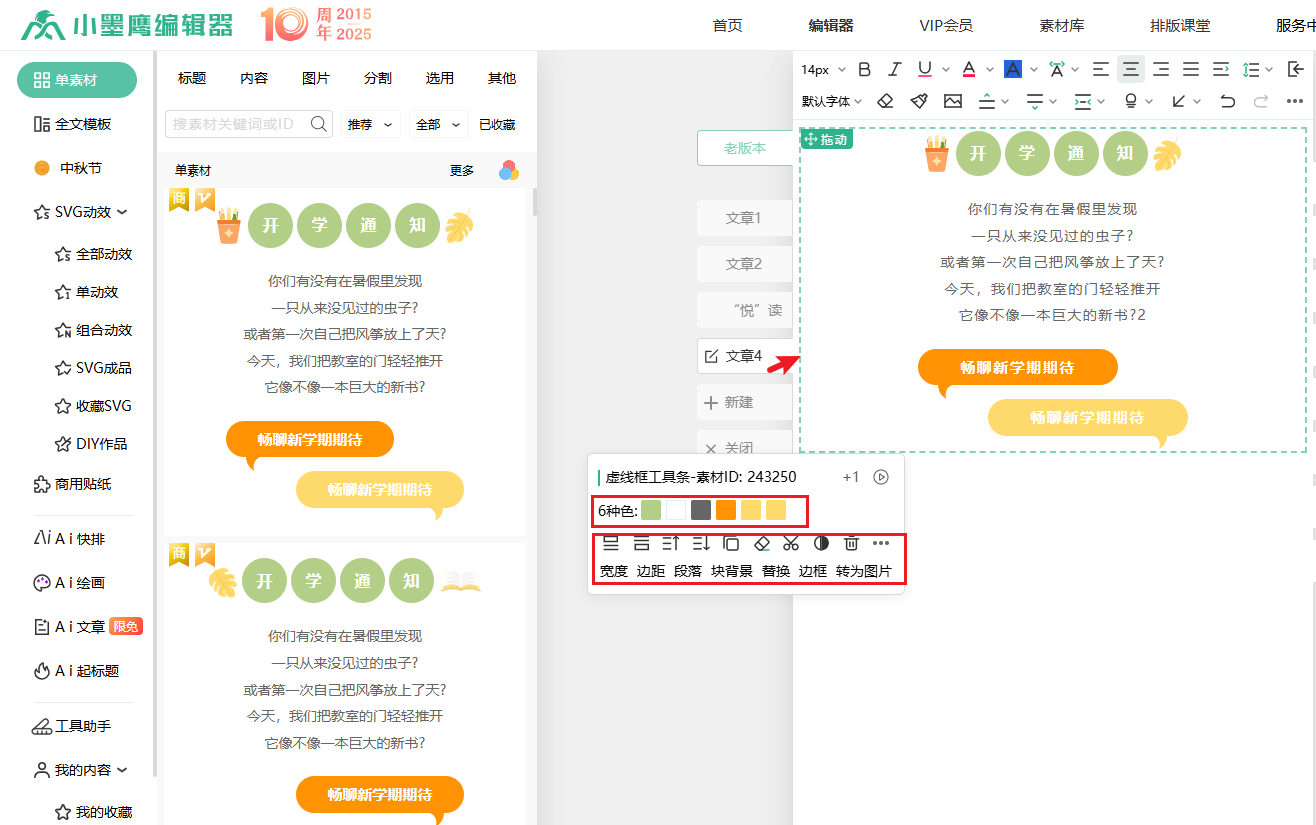Click the material keyword search field
1316x825 pixels.
coord(240,124)
